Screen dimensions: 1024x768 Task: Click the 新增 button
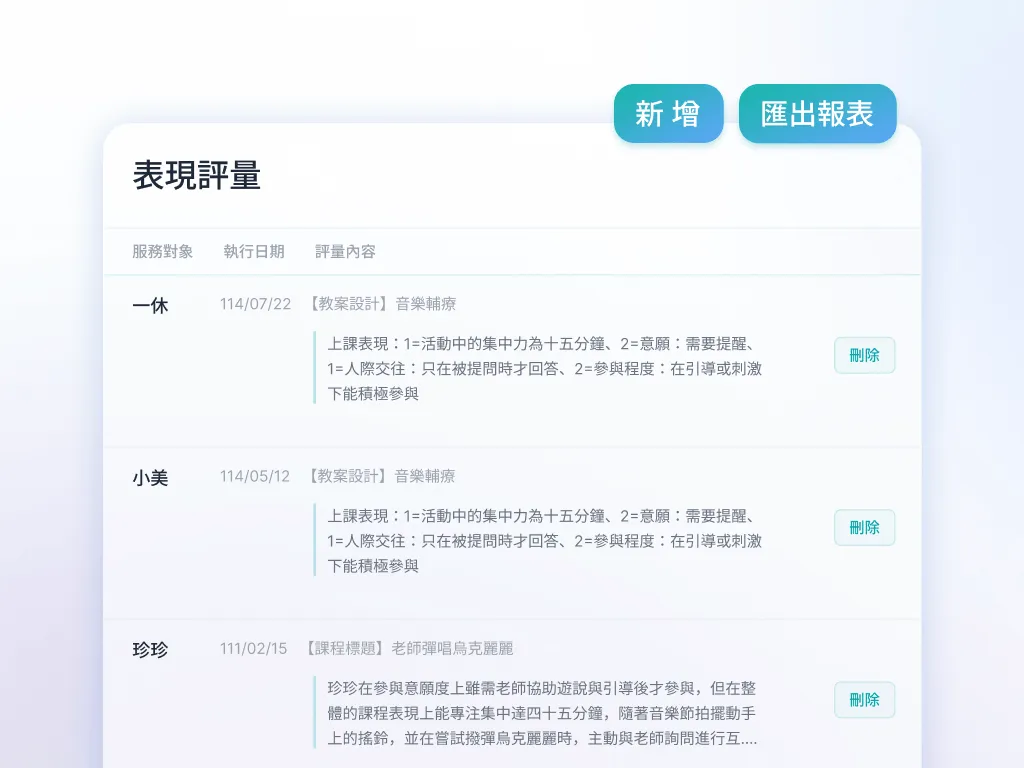click(x=668, y=114)
